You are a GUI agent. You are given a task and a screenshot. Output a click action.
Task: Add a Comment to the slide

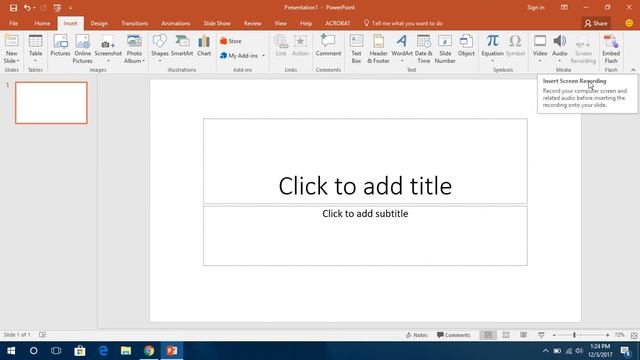pyautogui.click(x=328, y=45)
